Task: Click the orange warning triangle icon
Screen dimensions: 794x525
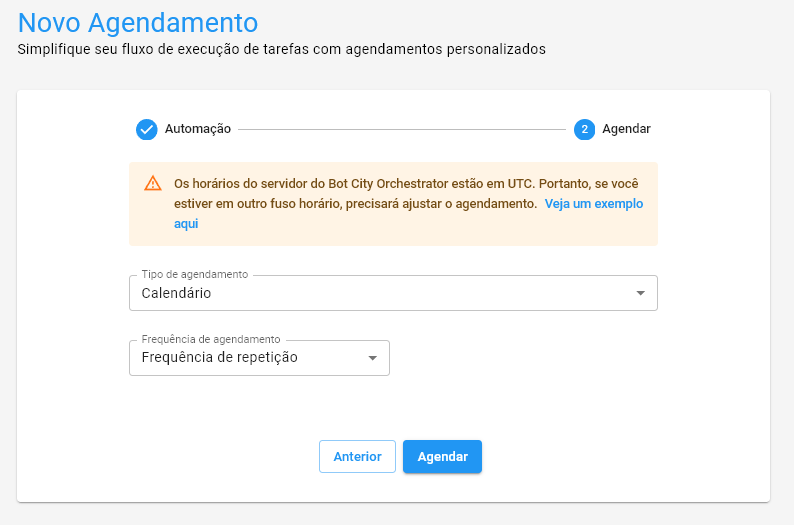Action: tap(152, 183)
